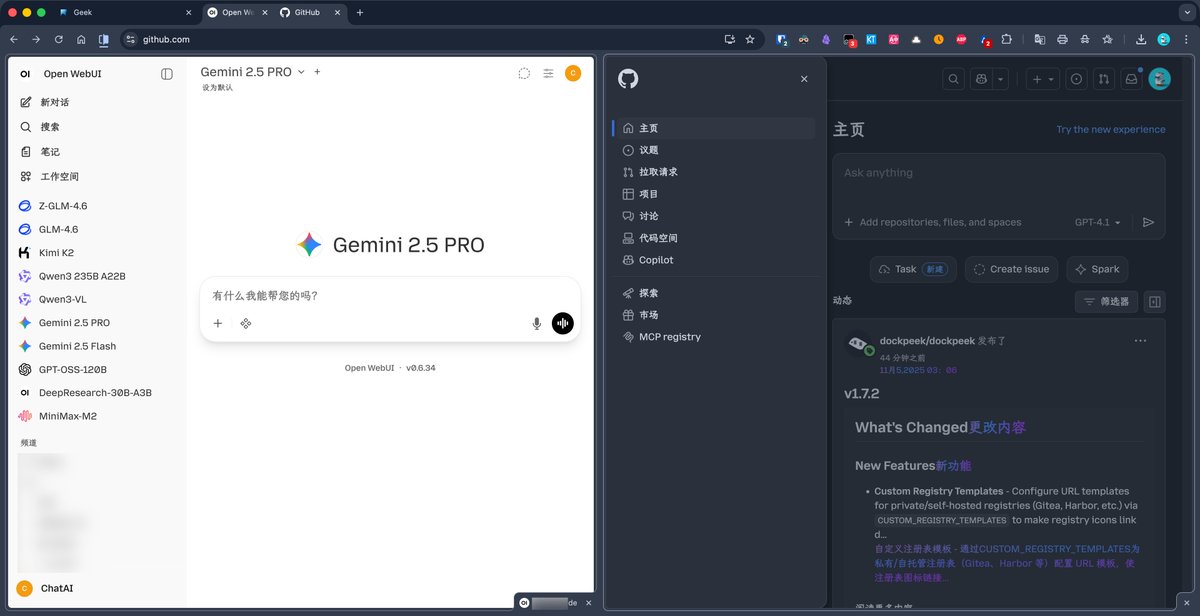Image resolution: width=1200 pixels, height=616 pixels.
Task: Click the microphone dictation icon
Action: [537, 323]
